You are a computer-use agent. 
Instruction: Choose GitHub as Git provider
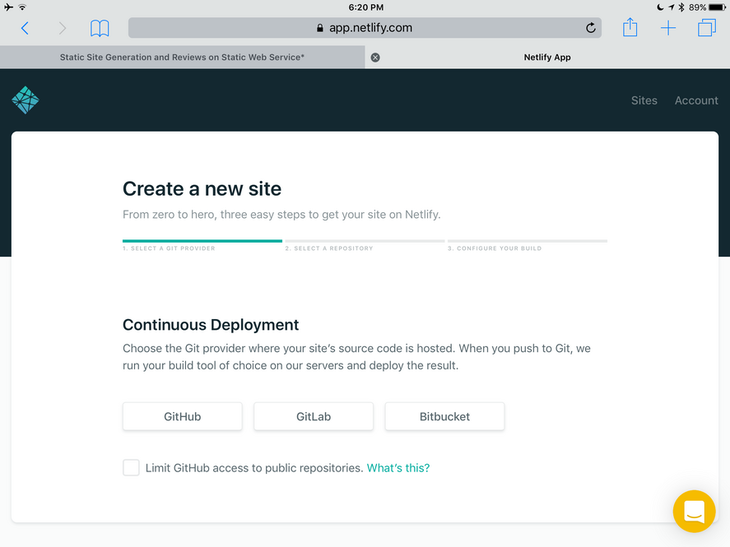[x=182, y=416]
